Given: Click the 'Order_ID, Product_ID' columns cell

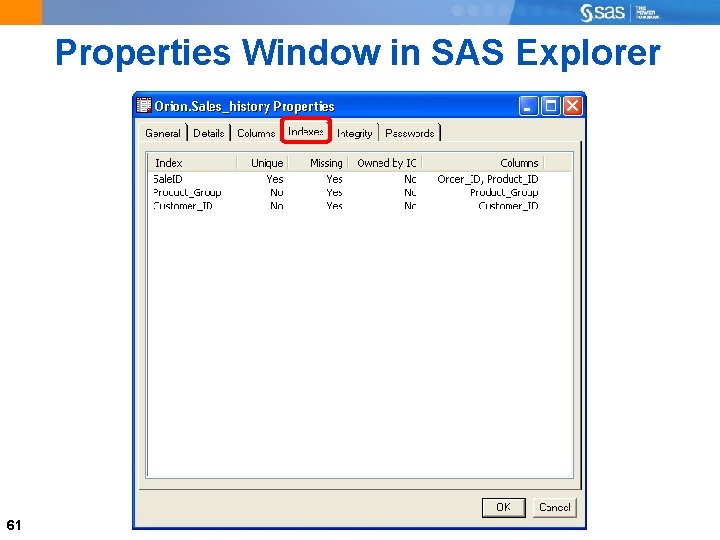Looking at the screenshot, I should point(488,179).
